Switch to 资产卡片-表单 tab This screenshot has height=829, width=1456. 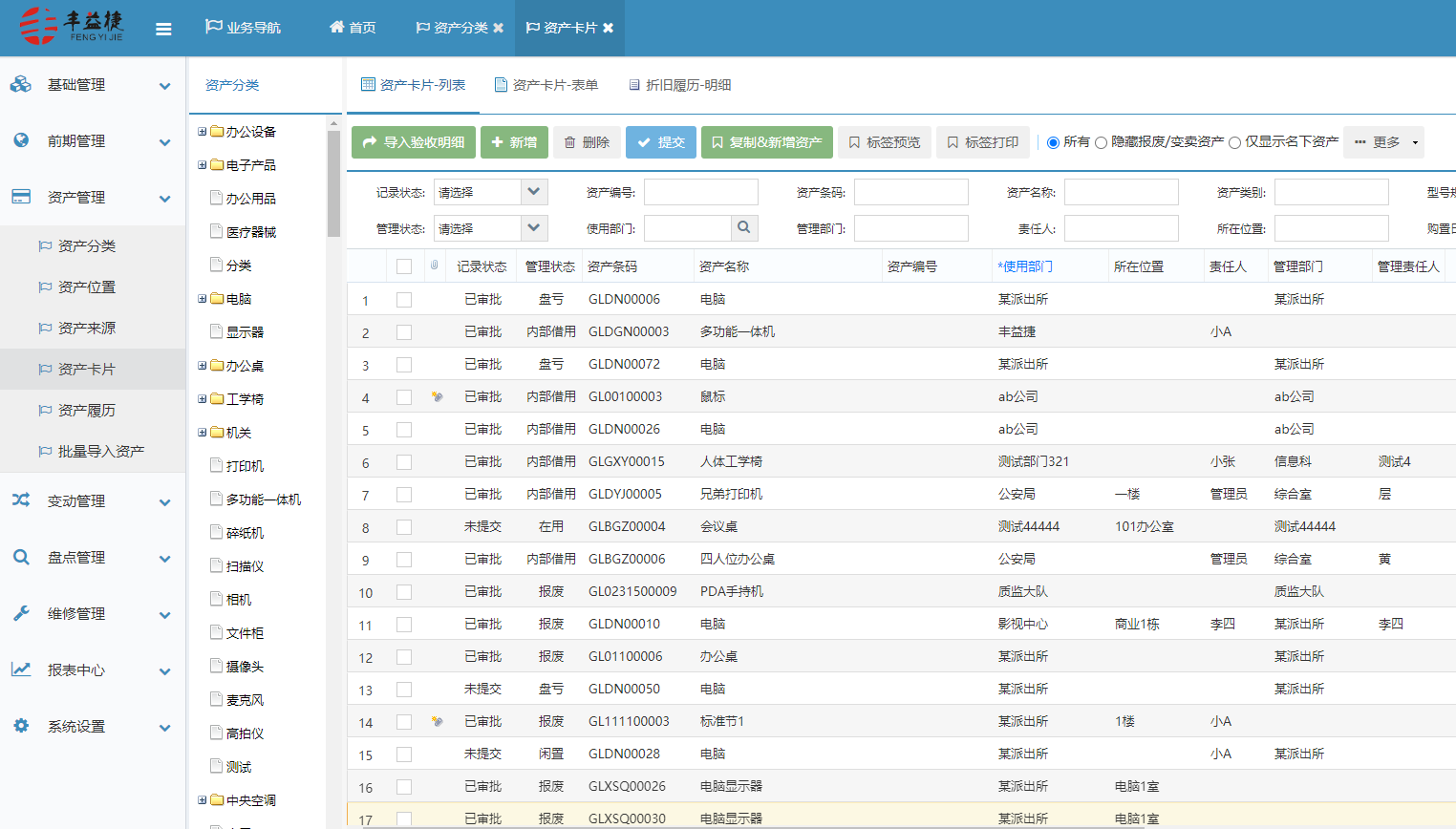pos(546,85)
